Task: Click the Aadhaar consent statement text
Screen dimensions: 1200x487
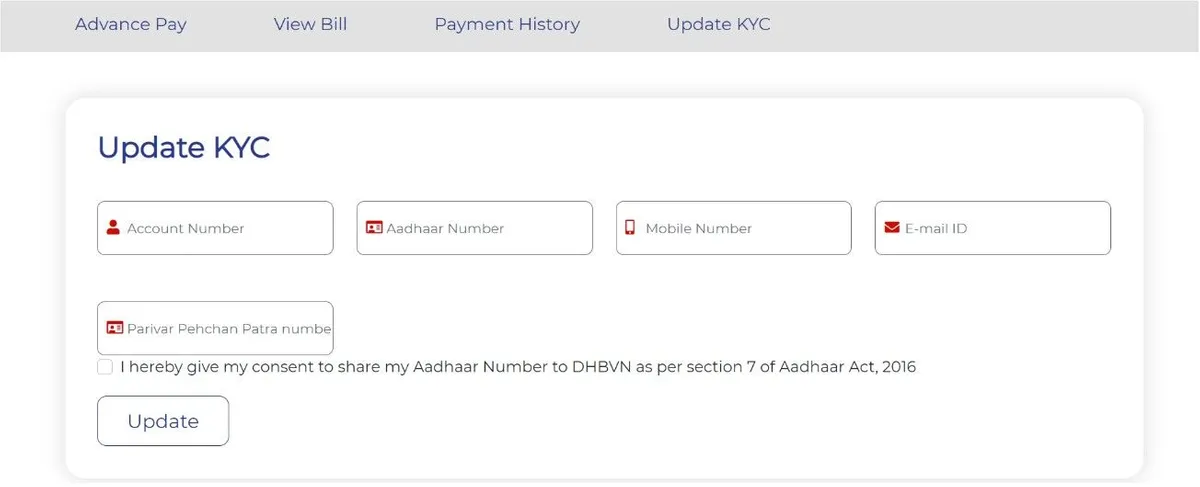Action: pyautogui.click(x=518, y=367)
